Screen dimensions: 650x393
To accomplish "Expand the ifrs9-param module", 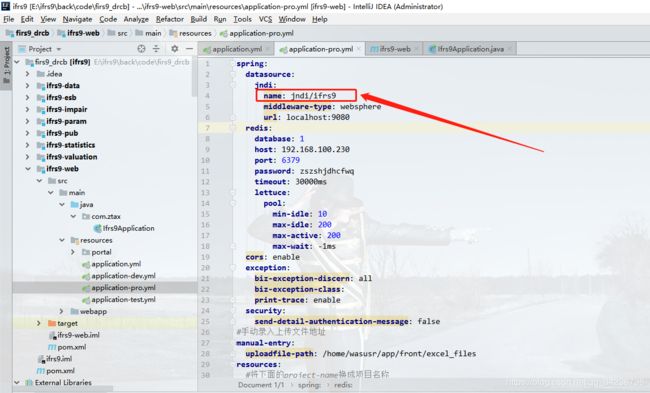I will point(27,121).
